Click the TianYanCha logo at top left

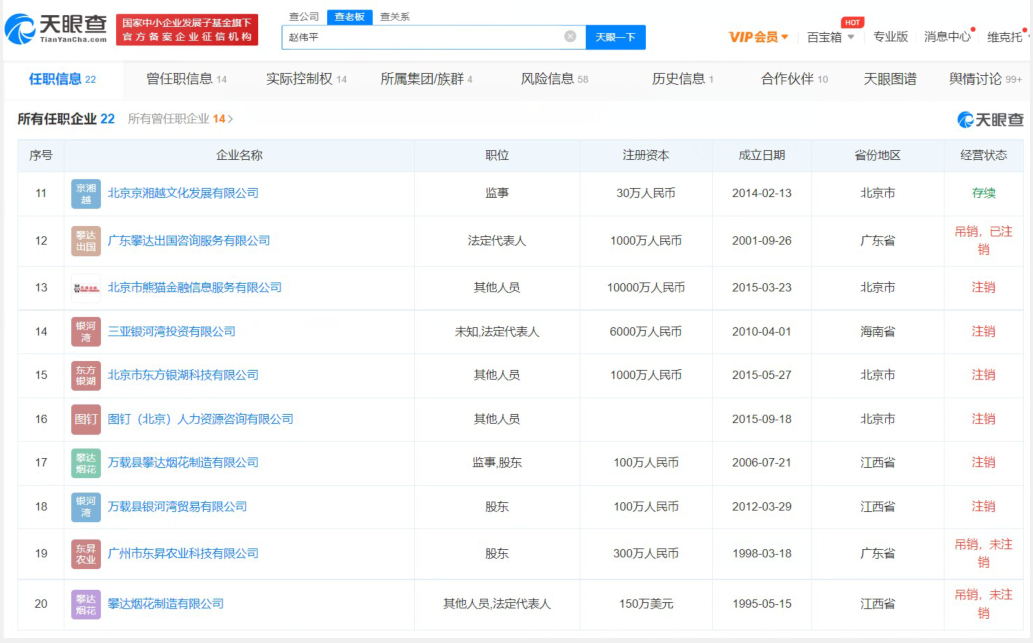pos(56,29)
